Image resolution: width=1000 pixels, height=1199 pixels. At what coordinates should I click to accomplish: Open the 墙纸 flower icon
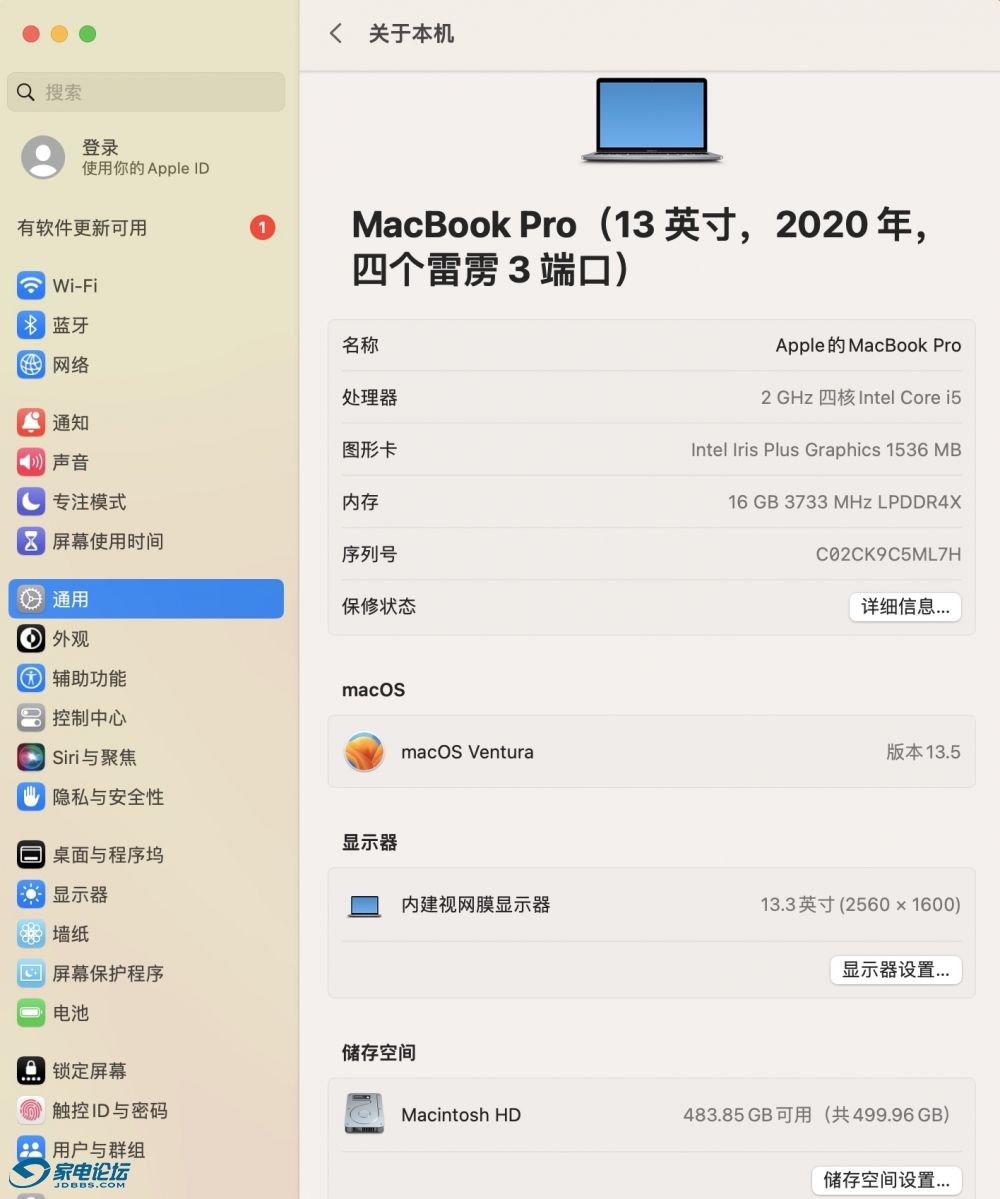point(31,934)
